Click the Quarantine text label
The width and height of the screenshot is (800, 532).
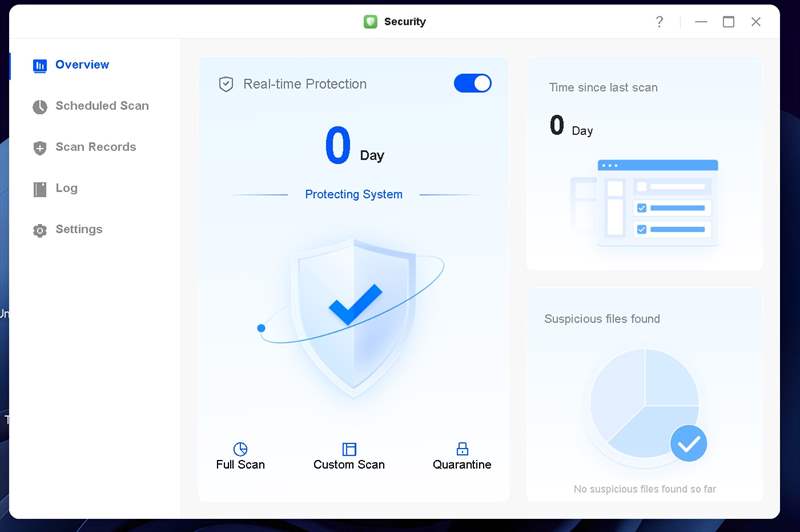click(462, 465)
